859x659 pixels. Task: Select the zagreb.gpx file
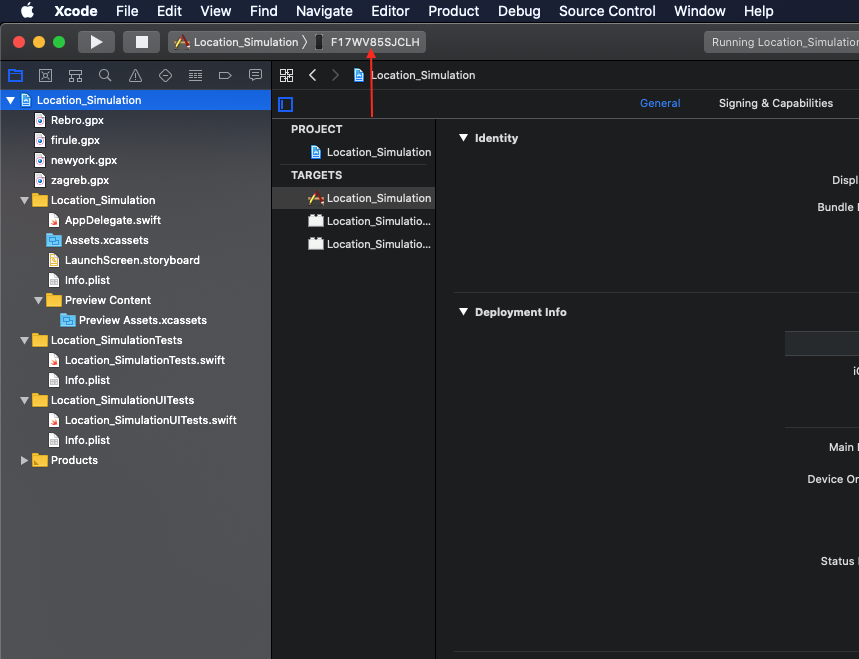point(80,180)
